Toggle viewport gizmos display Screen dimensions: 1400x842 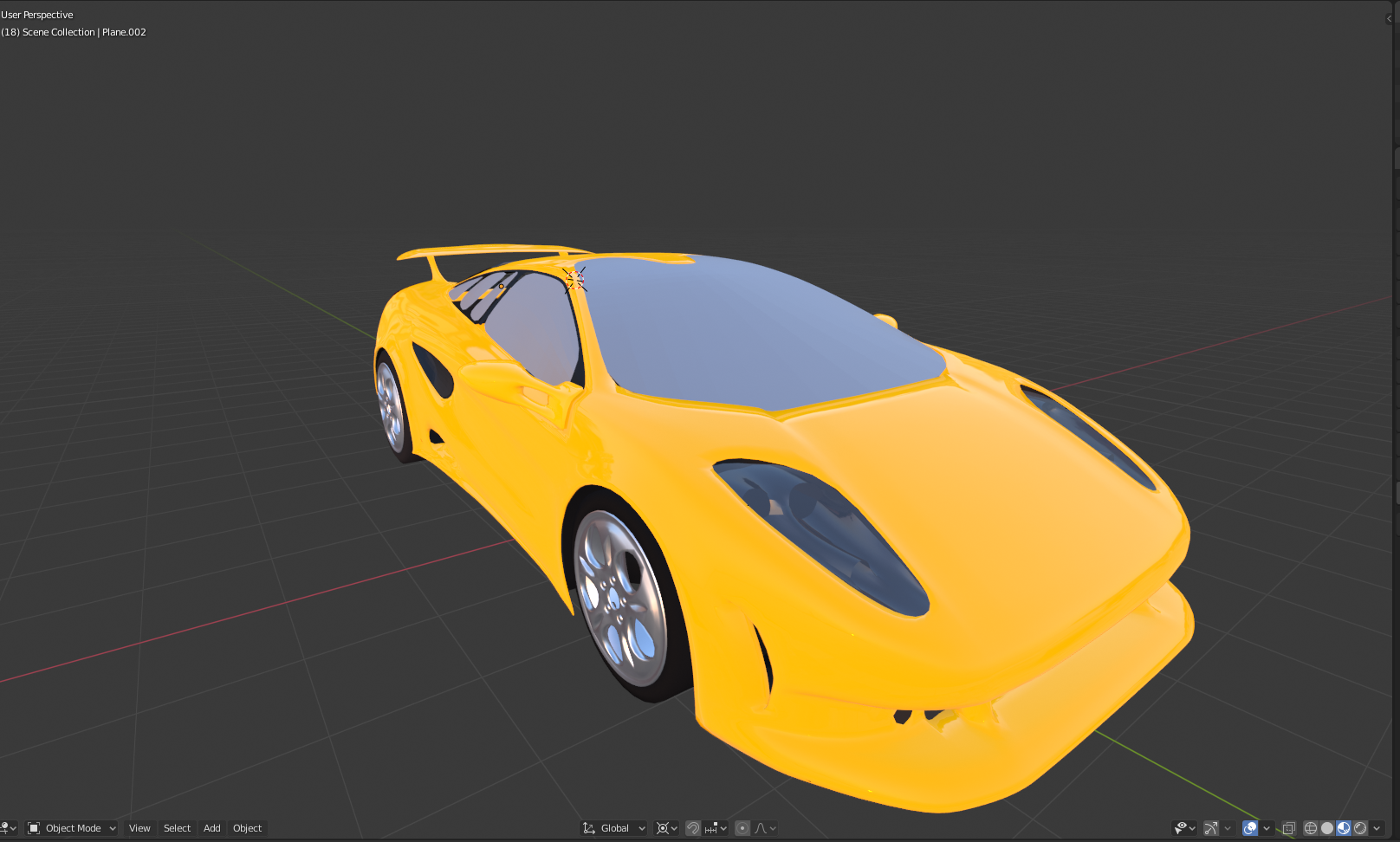(1211, 828)
